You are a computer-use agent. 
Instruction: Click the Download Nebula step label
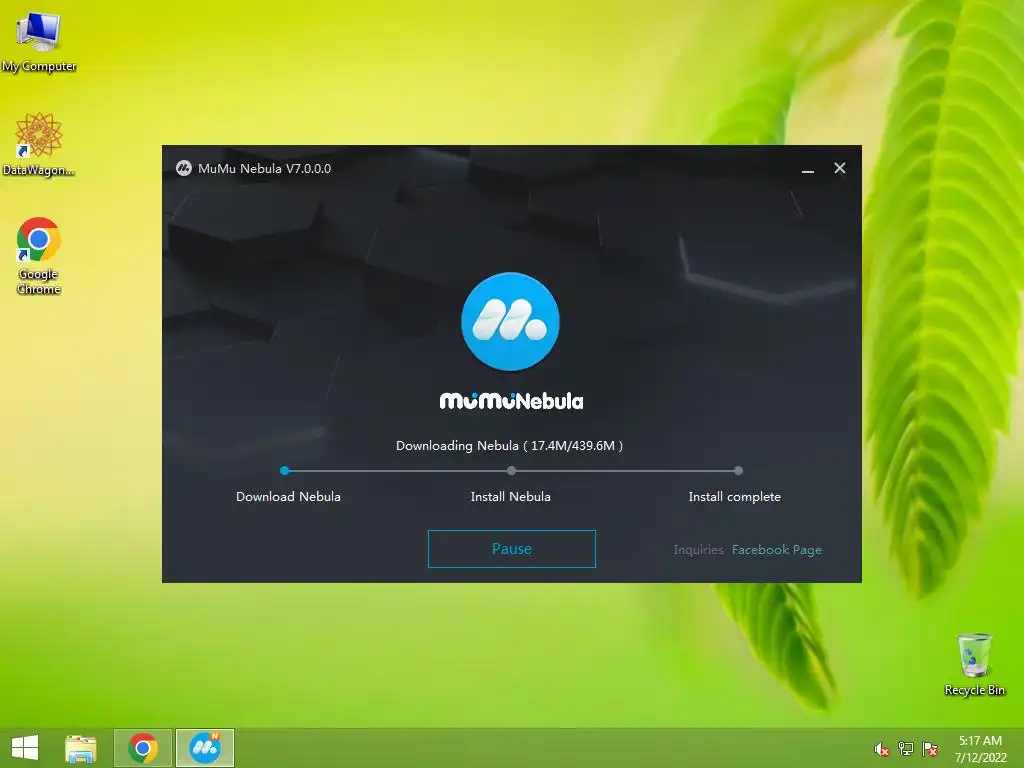288,497
